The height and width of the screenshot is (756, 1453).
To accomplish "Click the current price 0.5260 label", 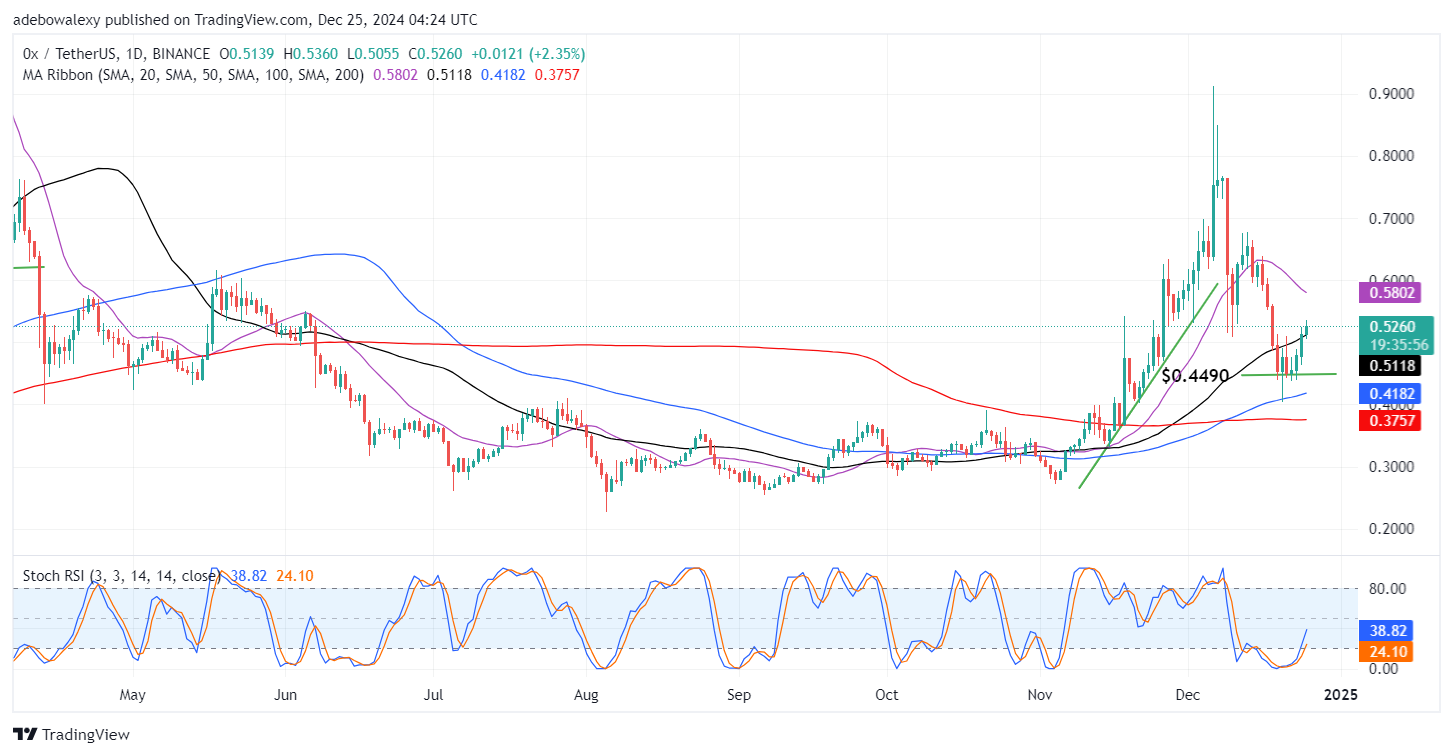I will [x=1397, y=326].
